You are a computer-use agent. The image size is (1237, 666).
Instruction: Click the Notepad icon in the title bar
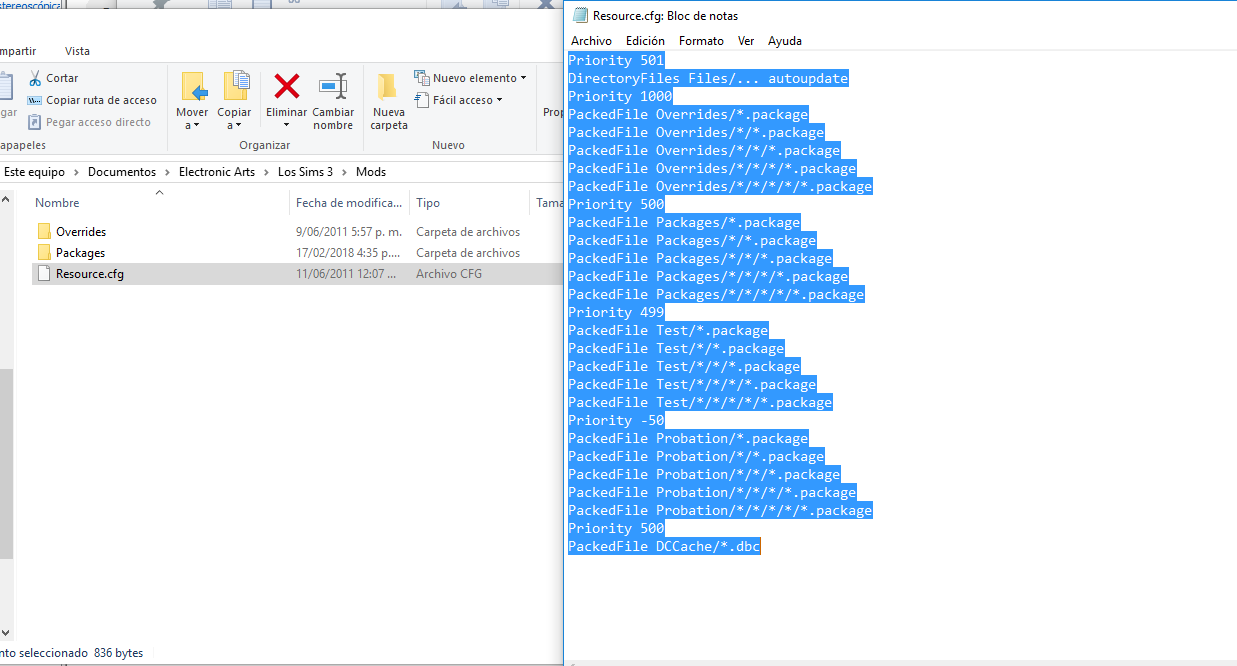[580, 16]
